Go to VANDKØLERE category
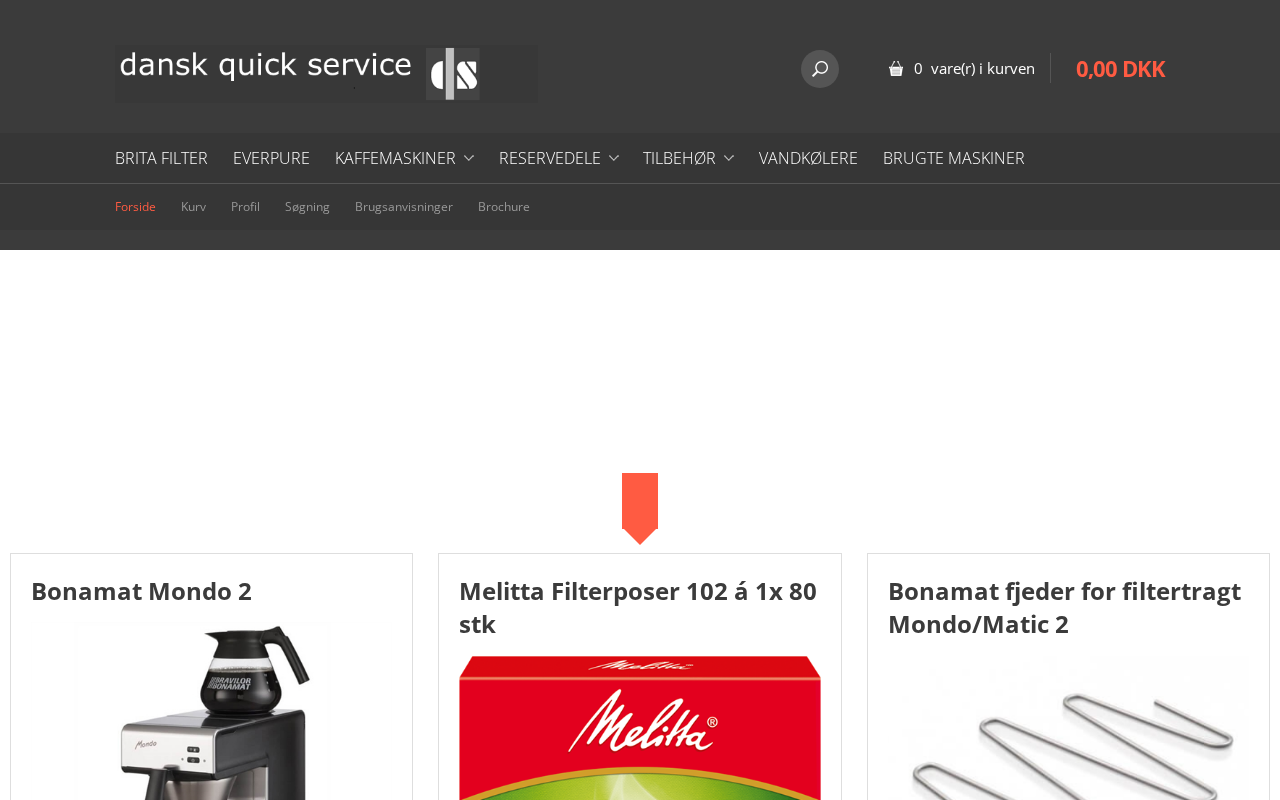This screenshot has height=800, width=1280. (808, 158)
